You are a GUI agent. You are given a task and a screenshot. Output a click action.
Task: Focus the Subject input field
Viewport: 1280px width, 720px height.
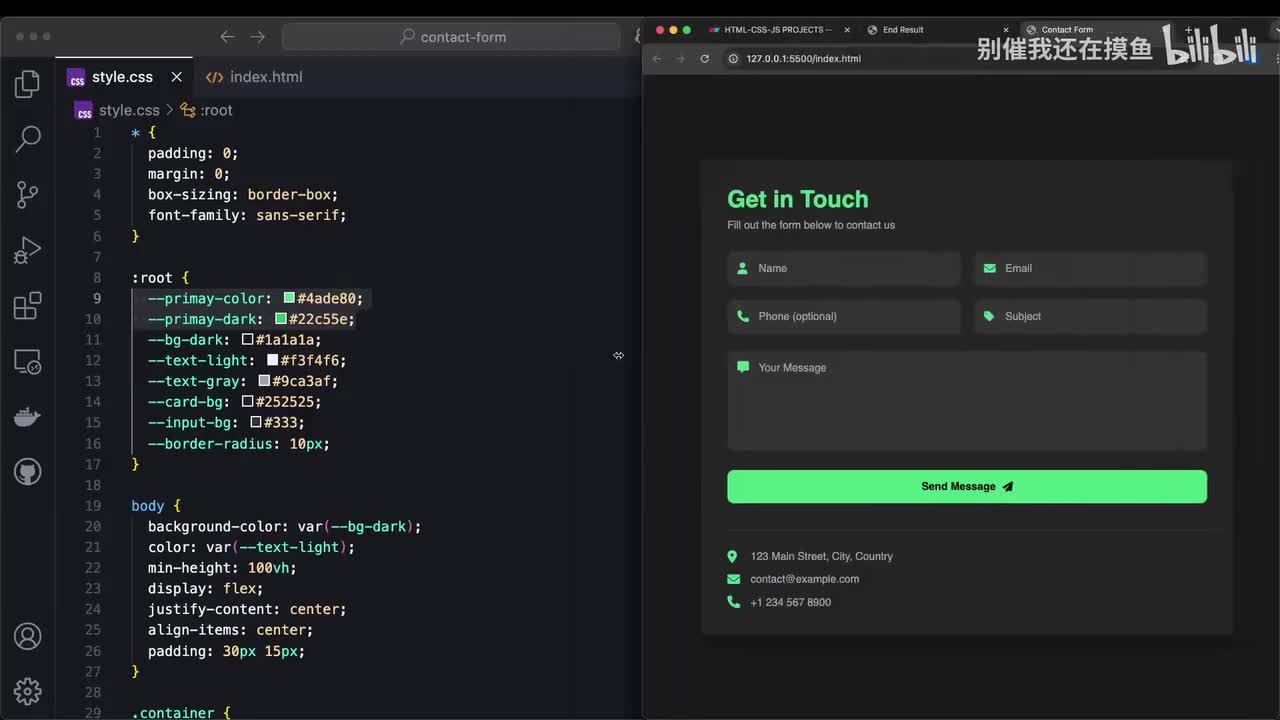click(1091, 316)
